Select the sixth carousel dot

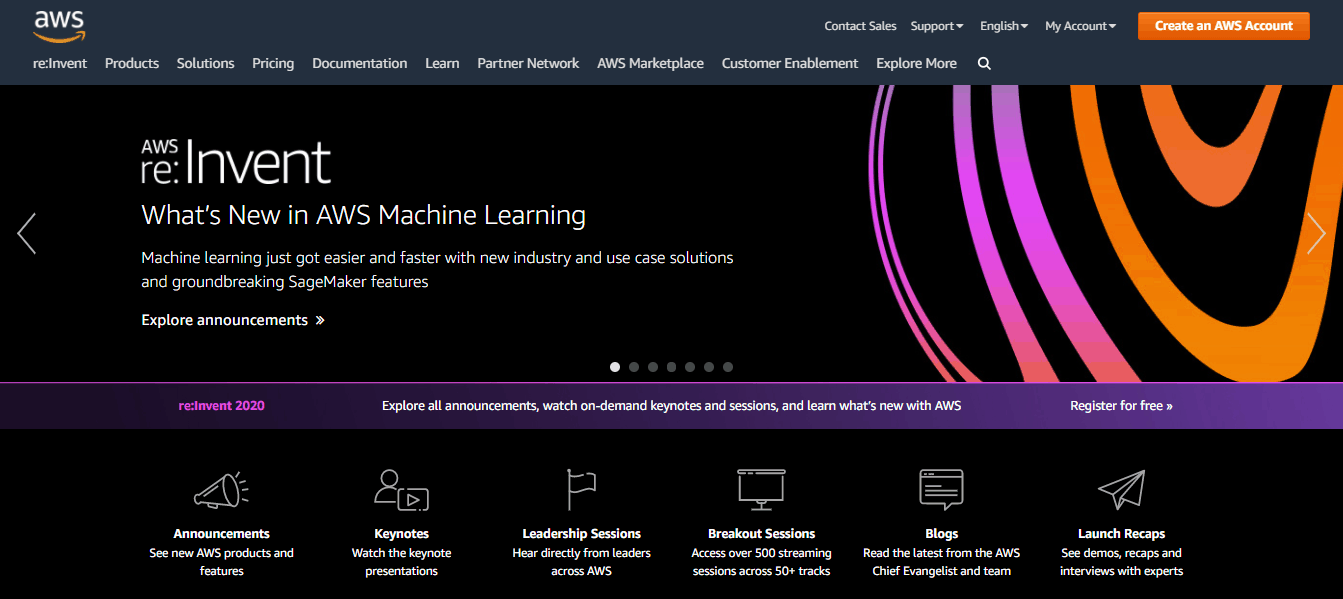(x=709, y=367)
